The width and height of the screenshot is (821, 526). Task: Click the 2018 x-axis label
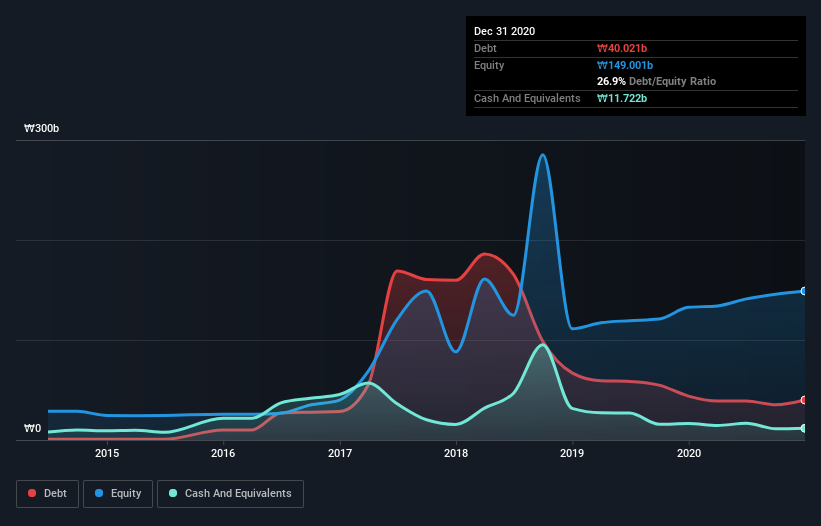click(456, 453)
